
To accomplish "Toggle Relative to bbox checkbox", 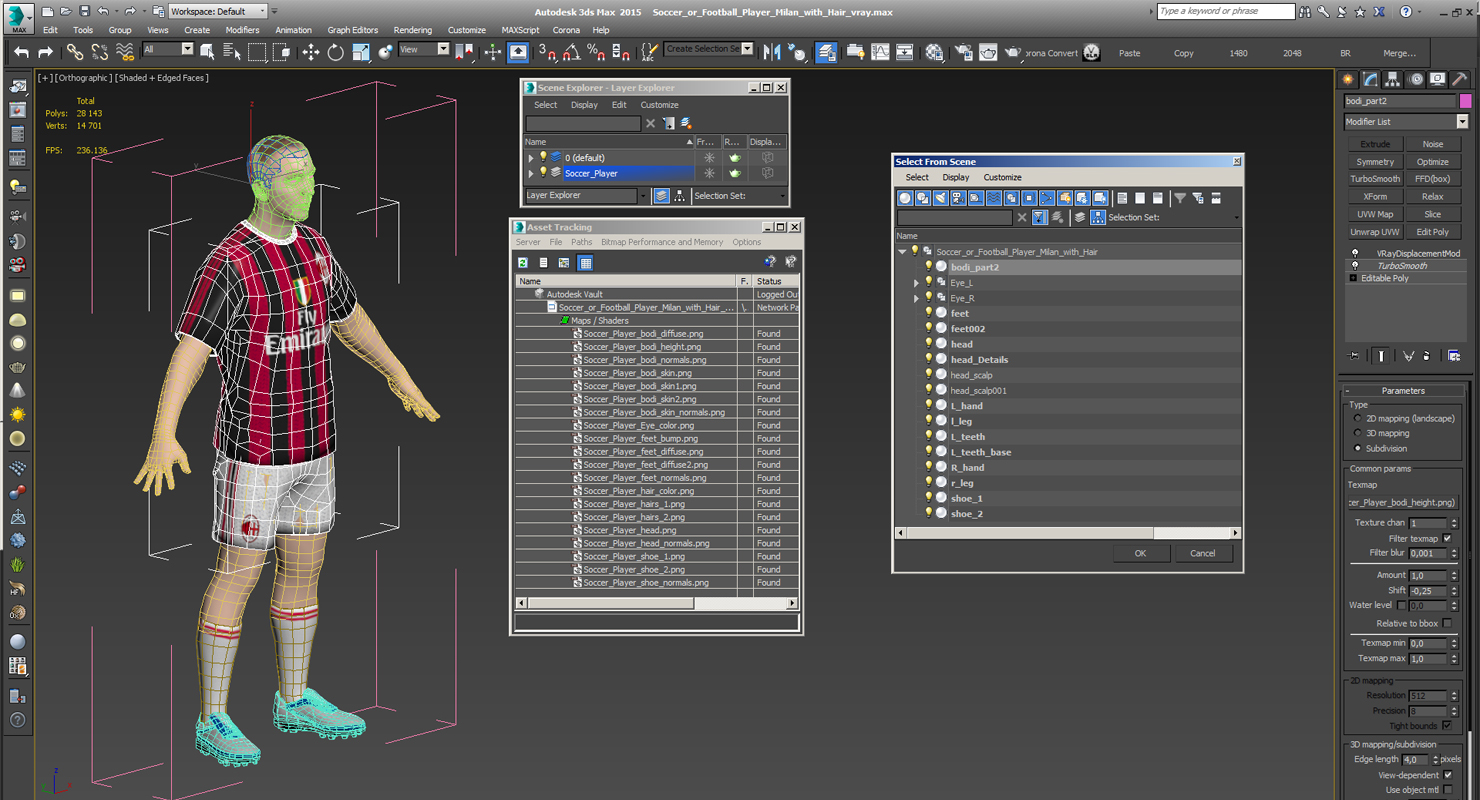I will [1447, 623].
